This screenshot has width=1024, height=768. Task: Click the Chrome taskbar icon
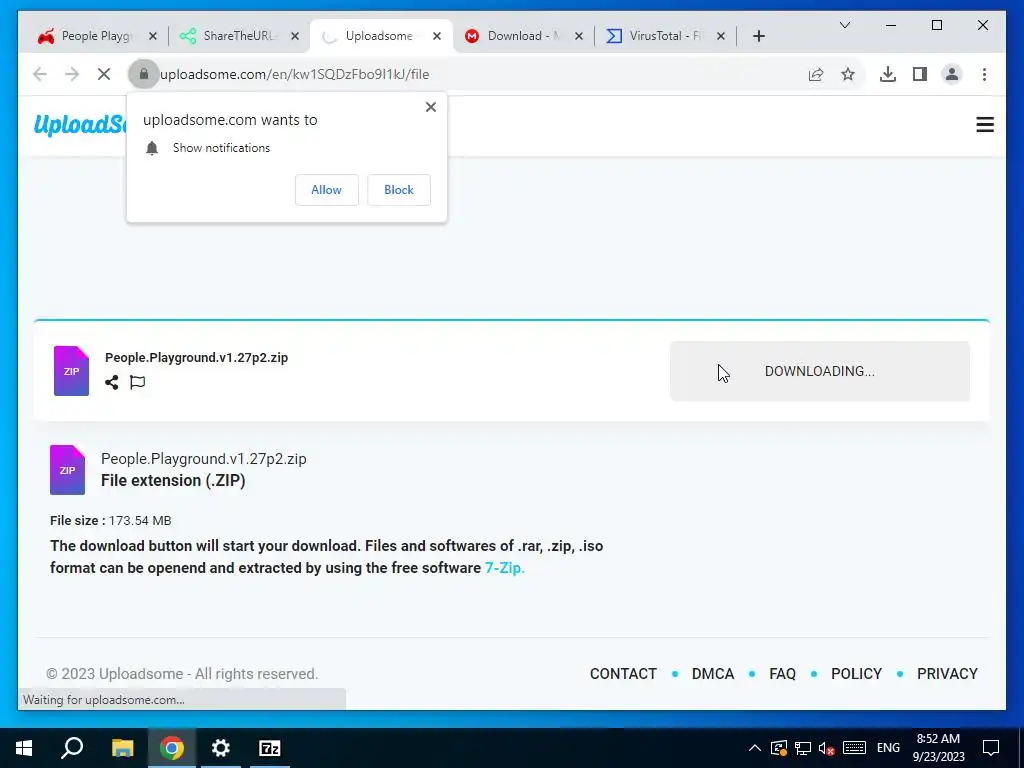(172, 748)
